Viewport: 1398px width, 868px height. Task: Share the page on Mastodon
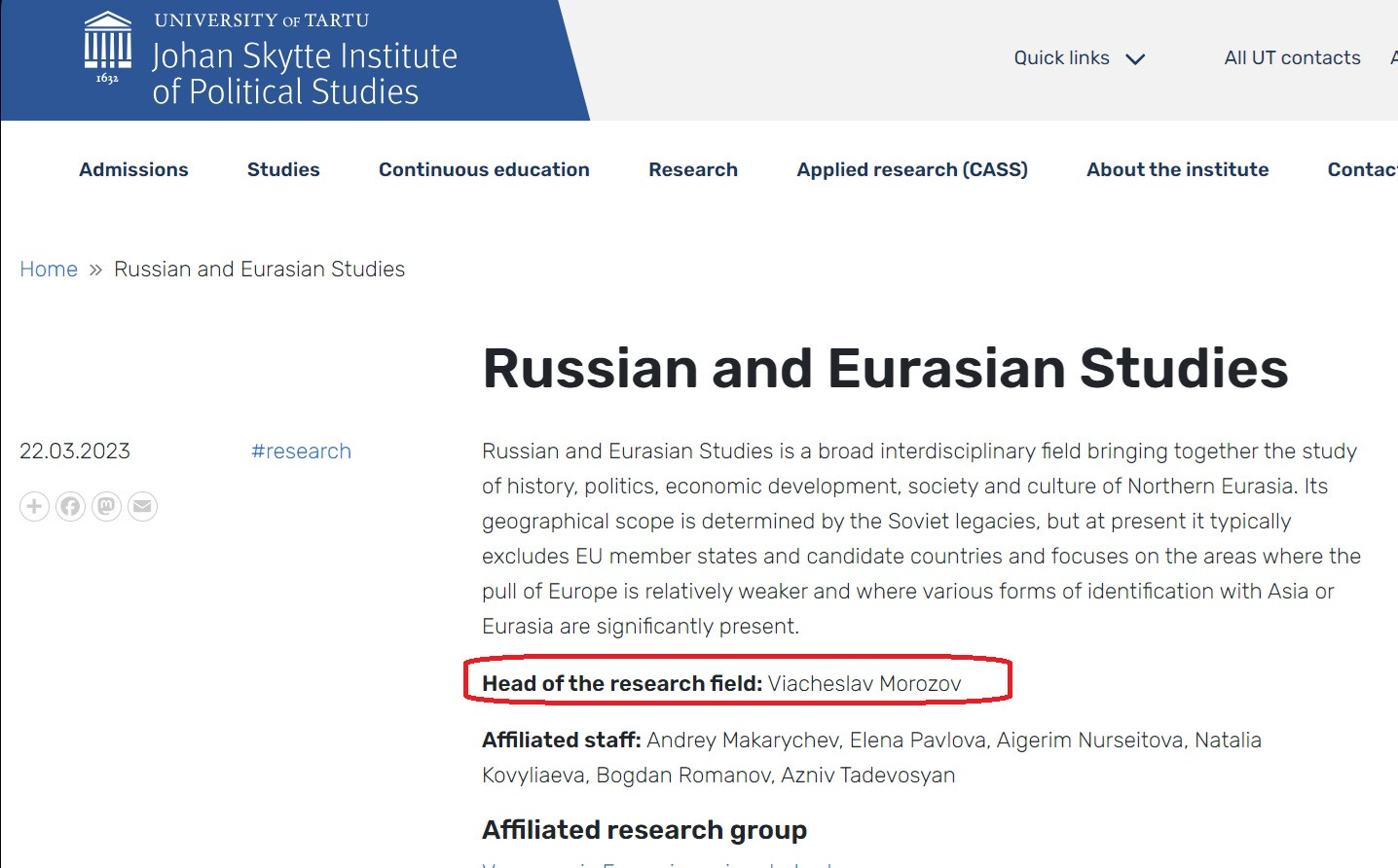pyautogui.click(x=106, y=506)
